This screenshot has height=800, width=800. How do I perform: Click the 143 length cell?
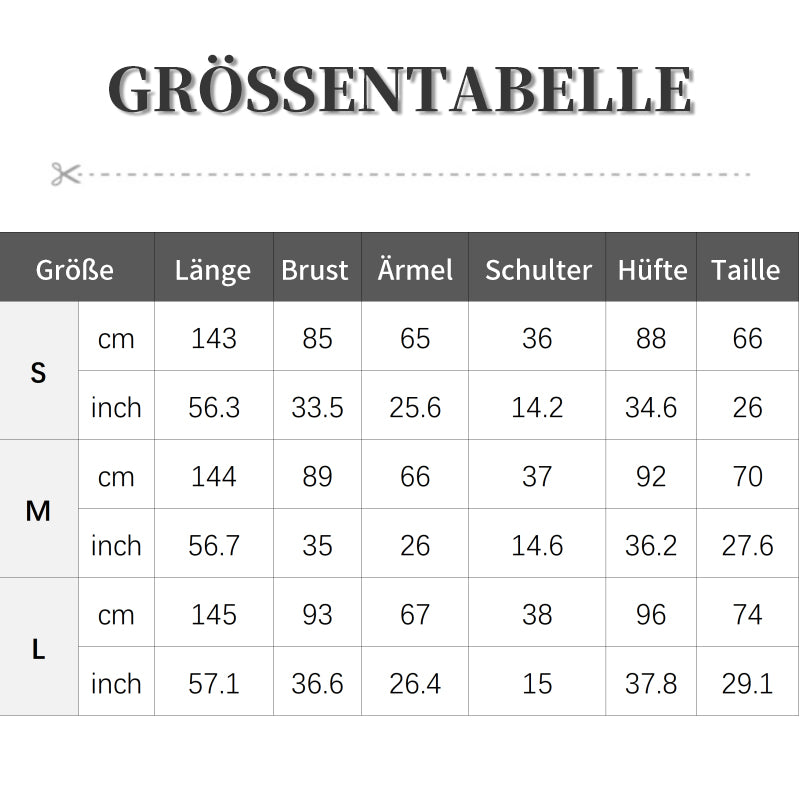pos(213,338)
